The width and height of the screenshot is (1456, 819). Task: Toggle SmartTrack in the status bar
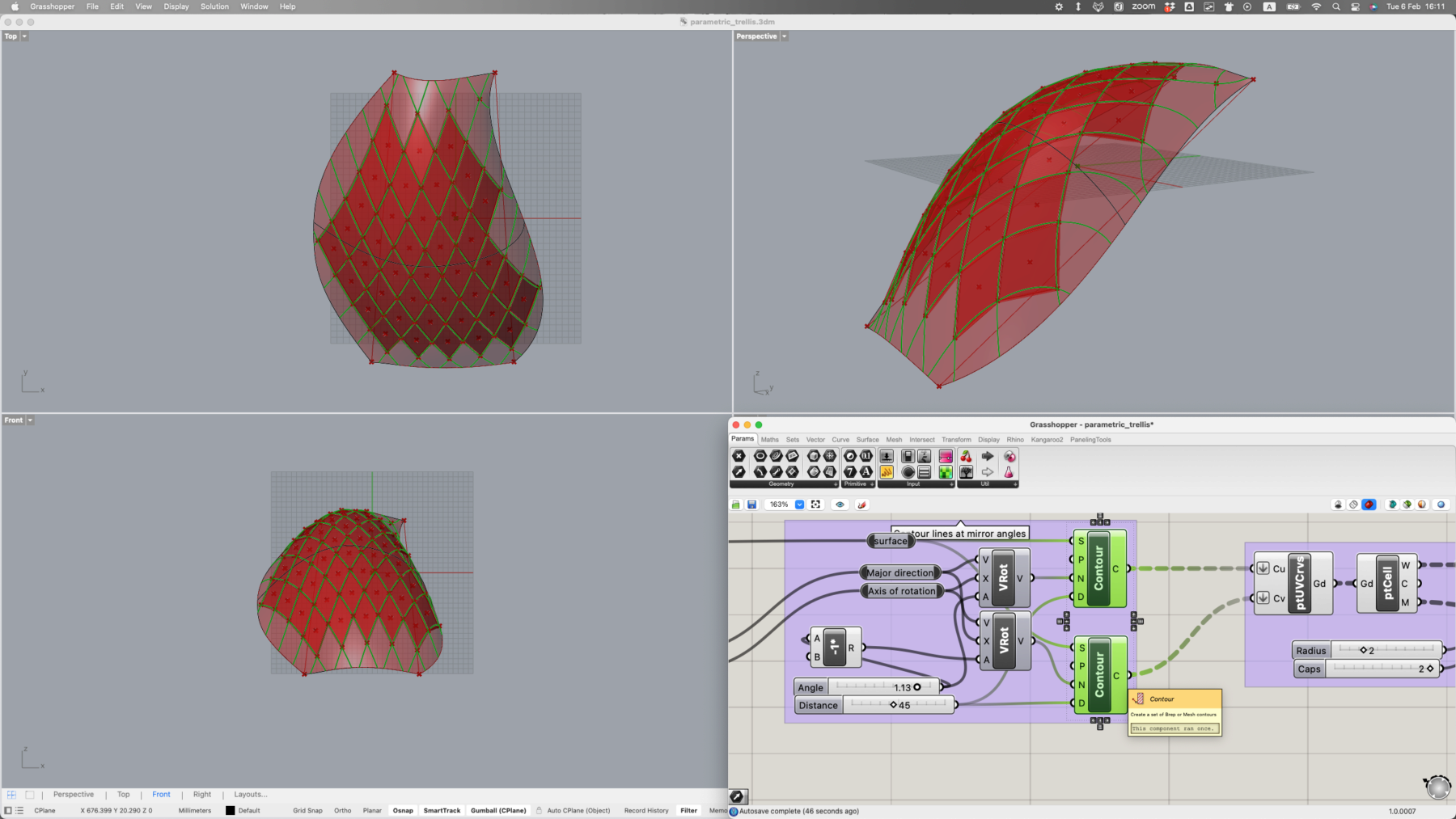[x=442, y=810]
